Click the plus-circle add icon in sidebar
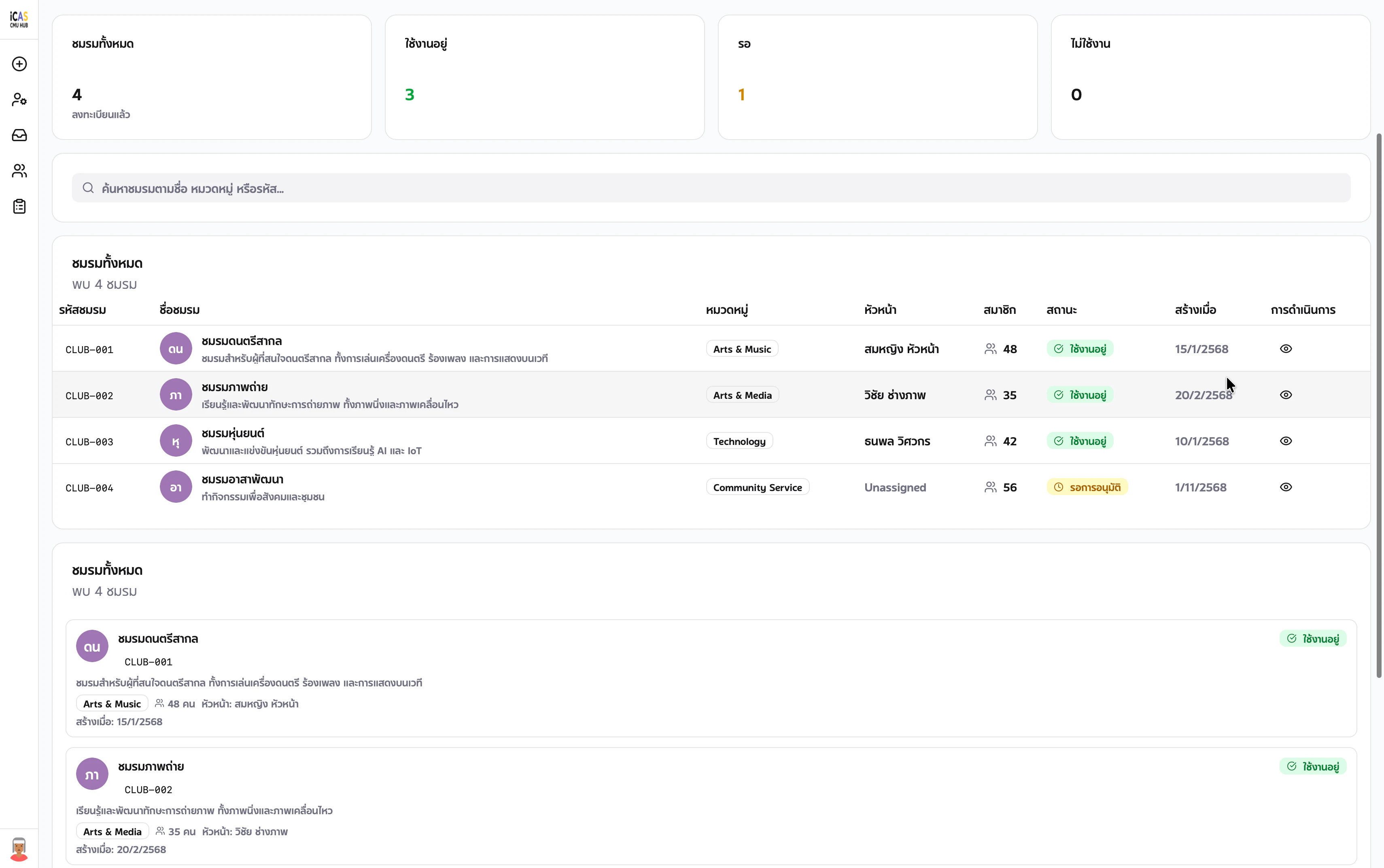The width and height of the screenshot is (1384, 868). [19, 64]
